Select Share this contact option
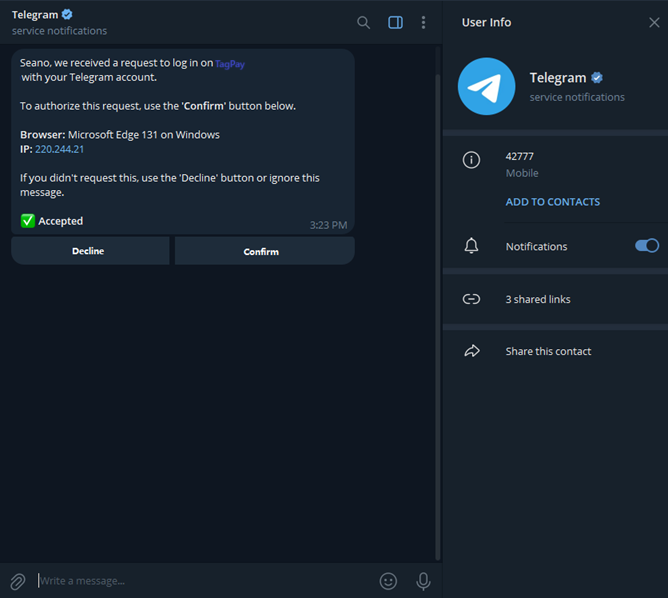Image resolution: width=668 pixels, height=598 pixels. point(548,351)
